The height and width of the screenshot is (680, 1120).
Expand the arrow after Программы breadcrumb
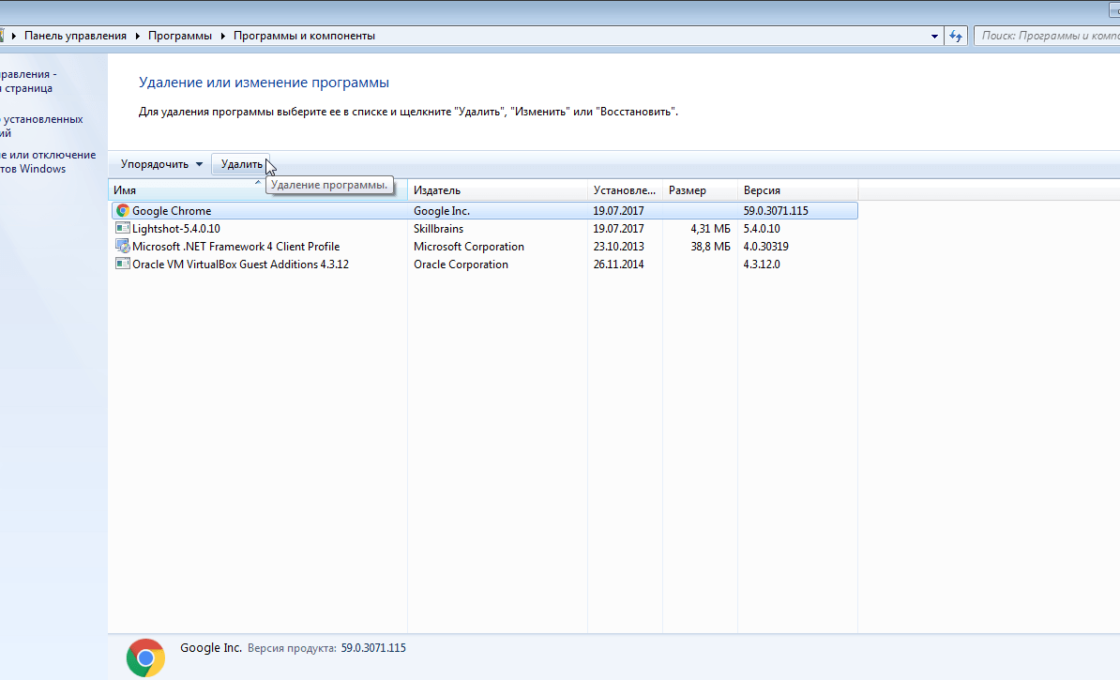223,36
